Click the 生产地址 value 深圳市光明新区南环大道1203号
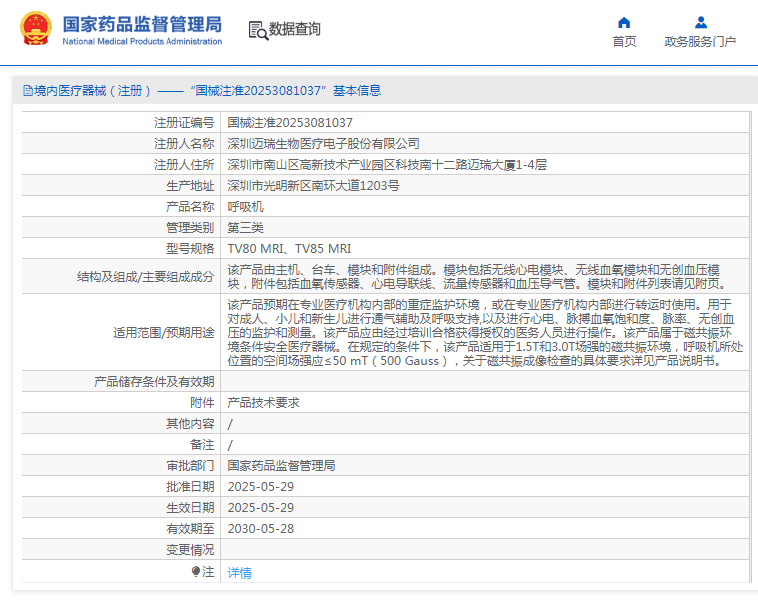Screen dimensions: 758x607 click(x=313, y=185)
